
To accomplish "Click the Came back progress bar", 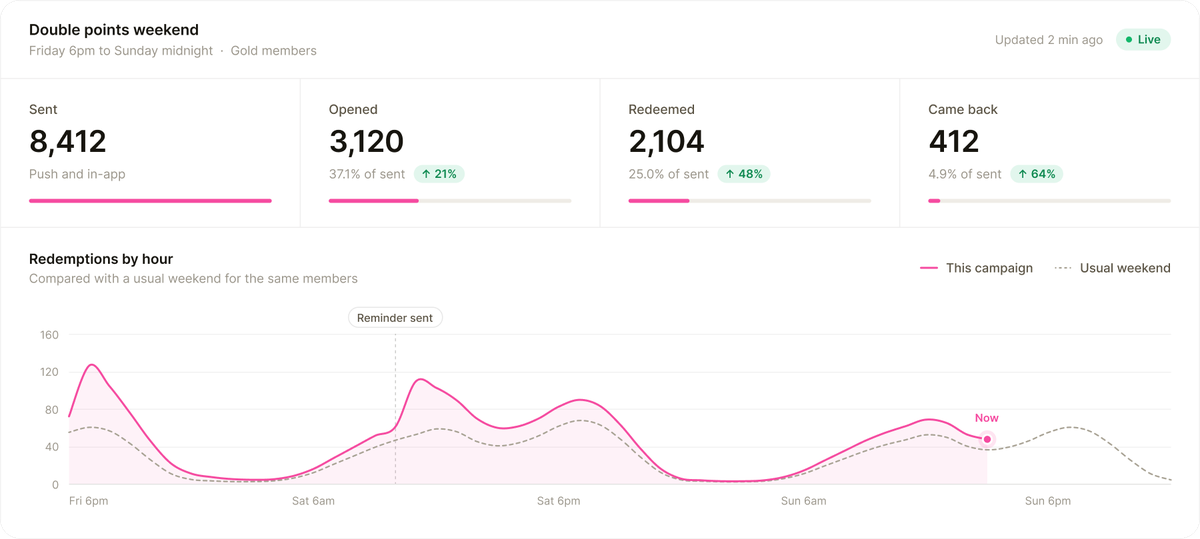I will click(x=1050, y=201).
